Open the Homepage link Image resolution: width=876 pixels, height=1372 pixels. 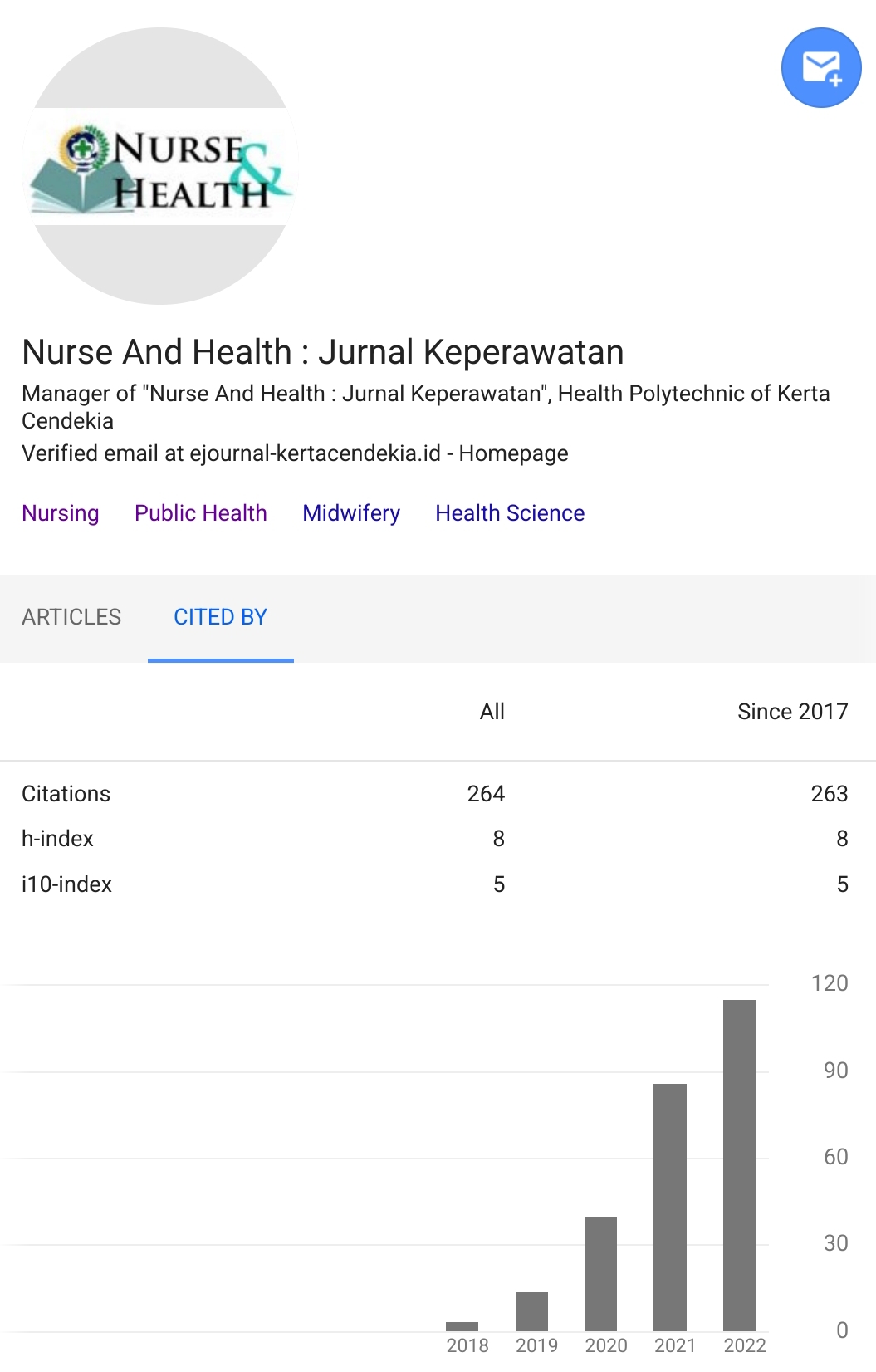[x=513, y=453]
